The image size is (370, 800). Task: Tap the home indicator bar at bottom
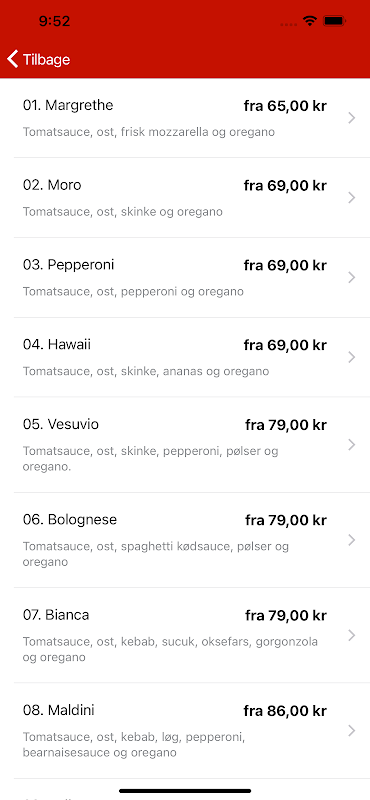tap(185, 791)
